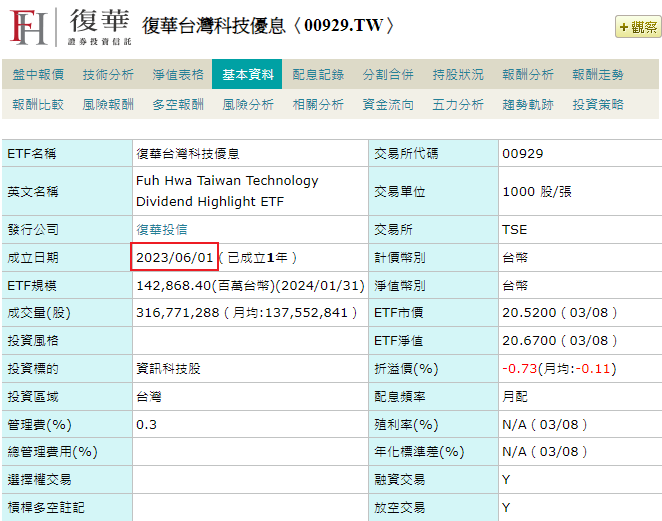Show the 報酬走勢 tab
The height and width of the screenshot is (521, 662).
point(598,74)
